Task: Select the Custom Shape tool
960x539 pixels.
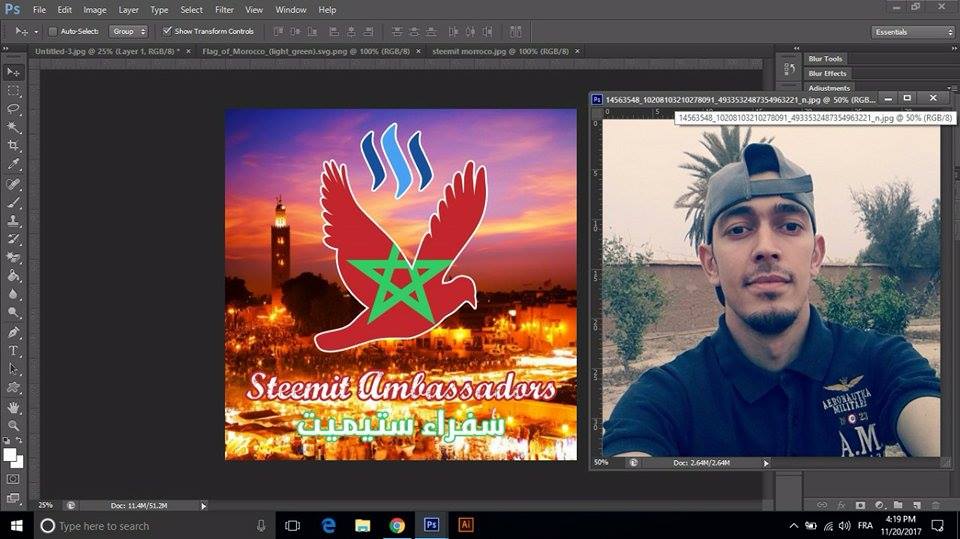Action: pyautogui.click(x=13, y=388)
